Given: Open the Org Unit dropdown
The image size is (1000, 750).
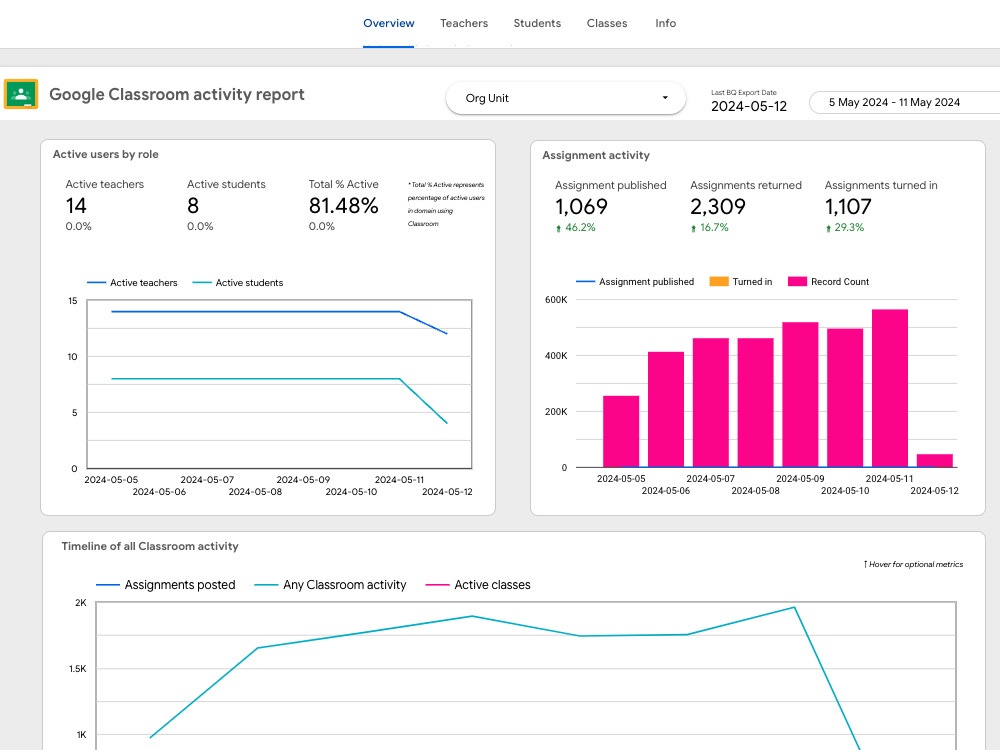Looking at the screenshot, I should [x=566, y=98].
